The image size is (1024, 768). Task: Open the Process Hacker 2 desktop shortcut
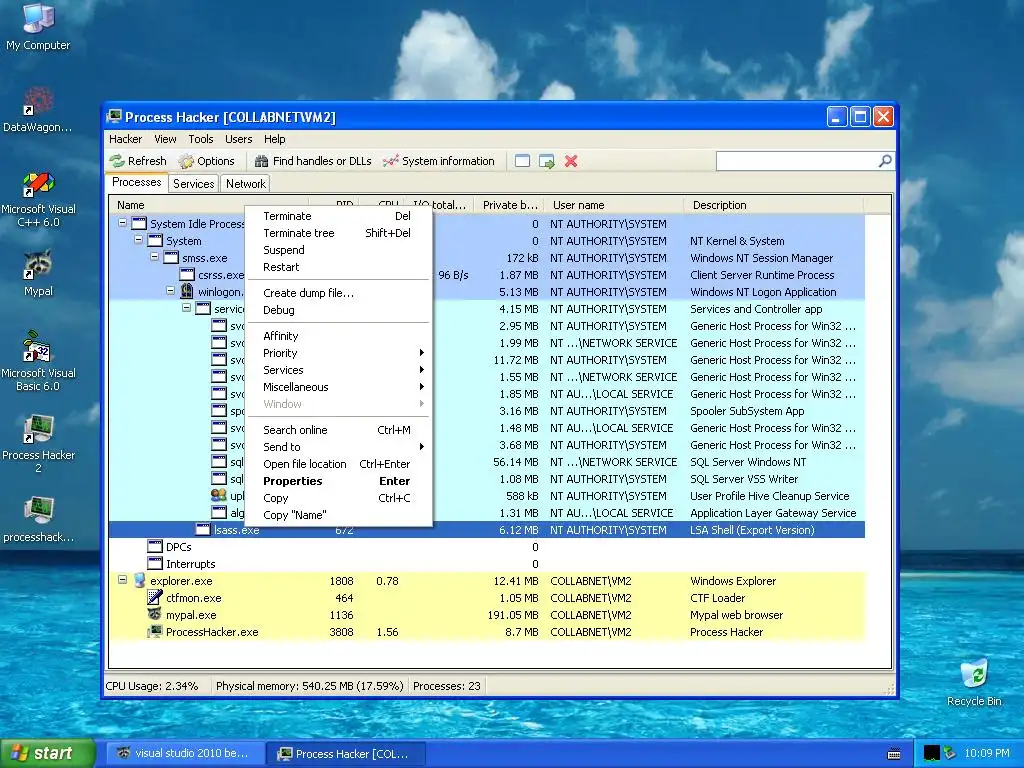tap(38, 444)
